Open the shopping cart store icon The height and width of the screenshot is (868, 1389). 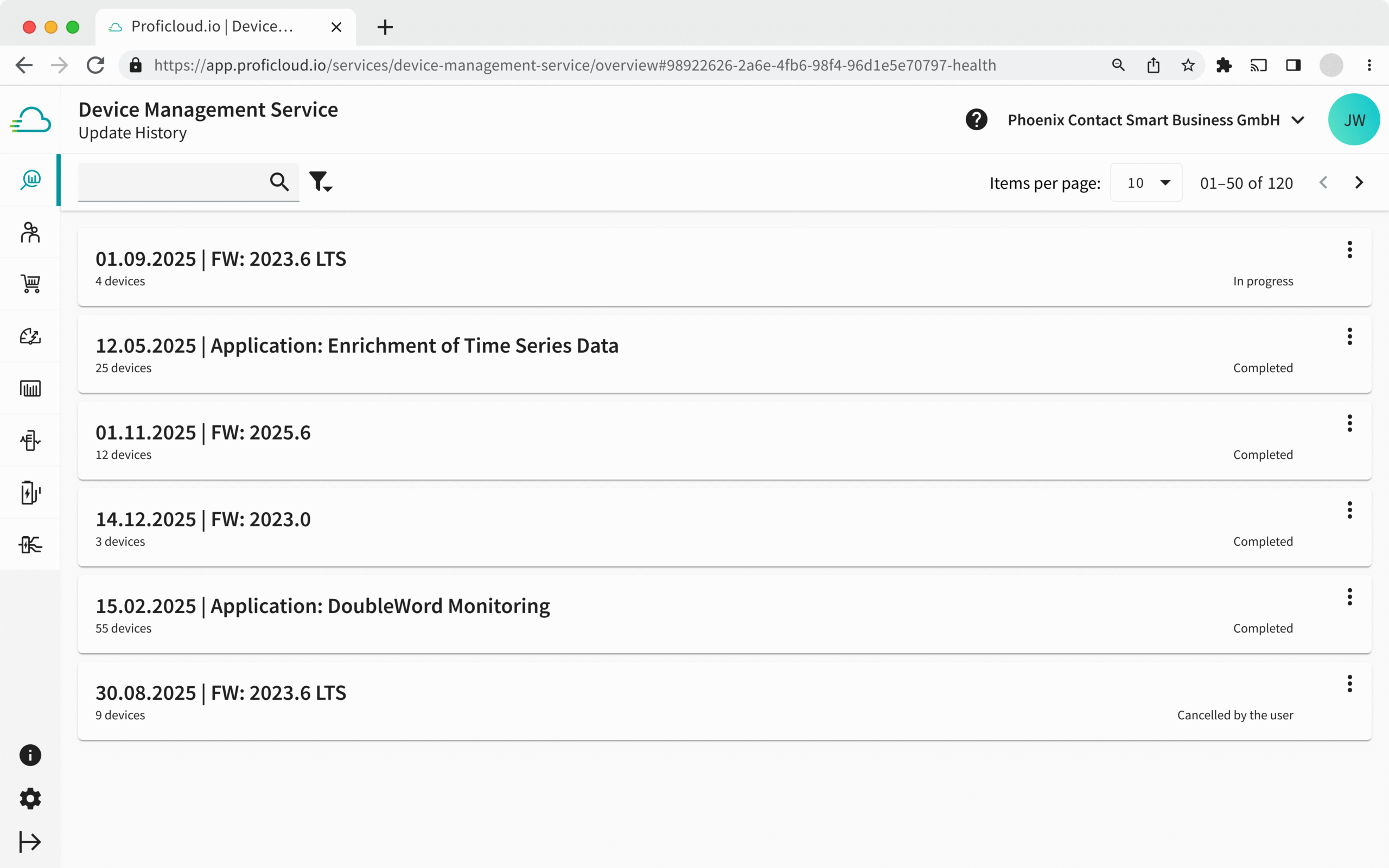point(30,284)
